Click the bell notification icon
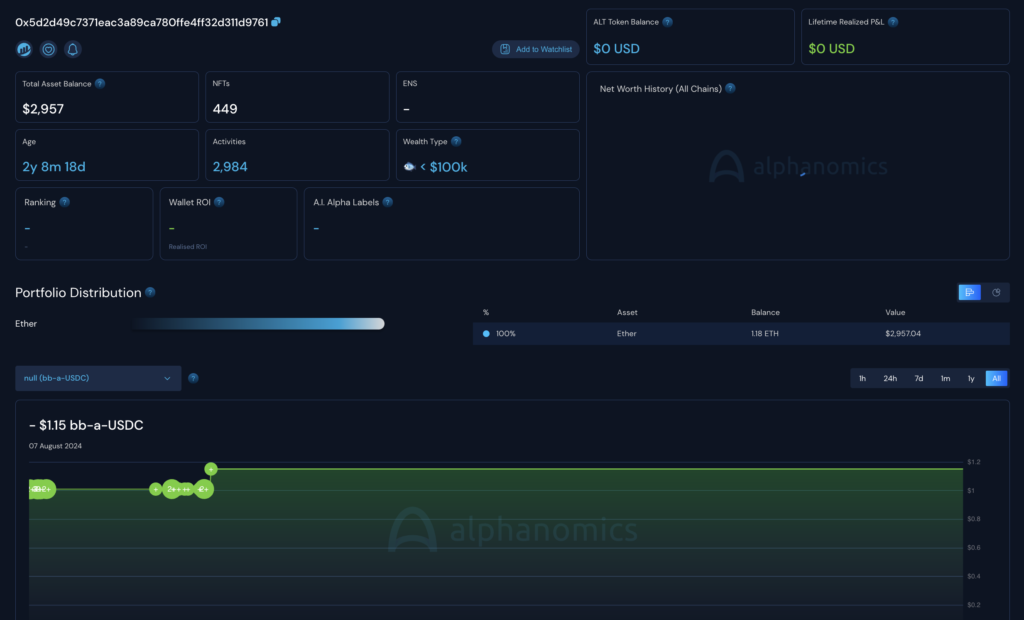Image resolution: width=1024 pixels, height=620 pixels. coord(73,49)
